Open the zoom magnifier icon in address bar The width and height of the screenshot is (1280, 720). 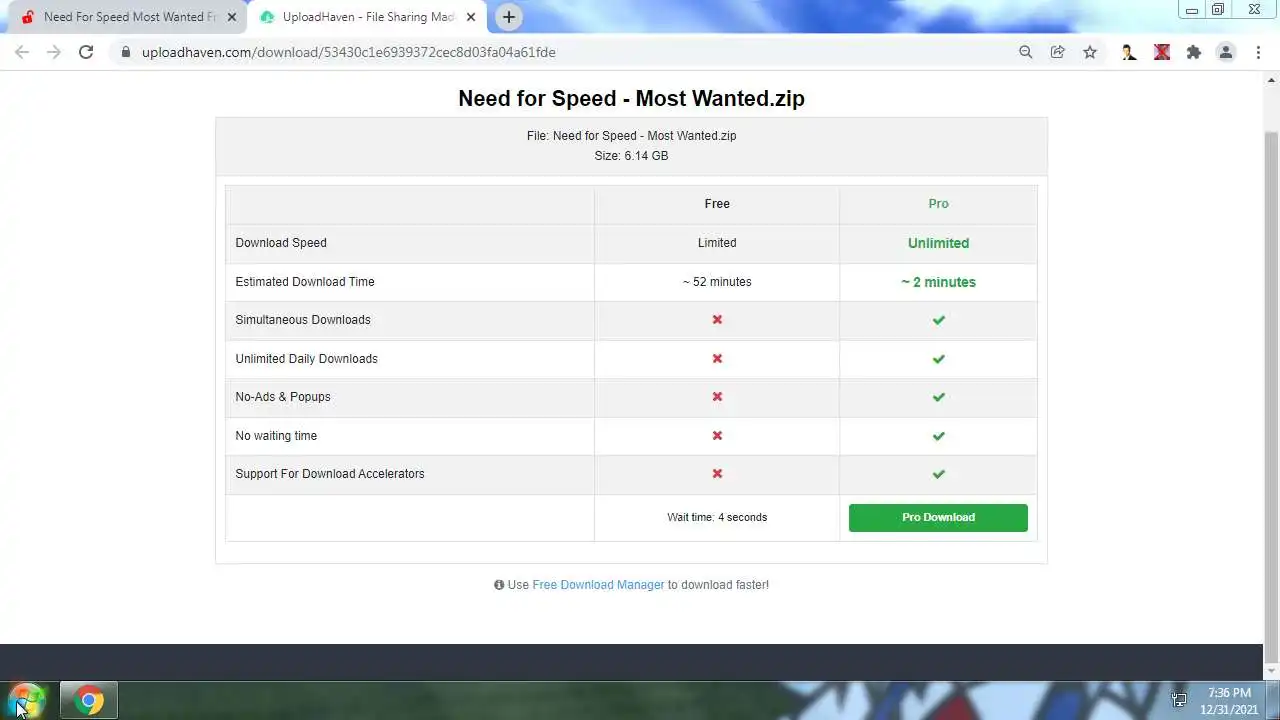[x=1025, y=52]
